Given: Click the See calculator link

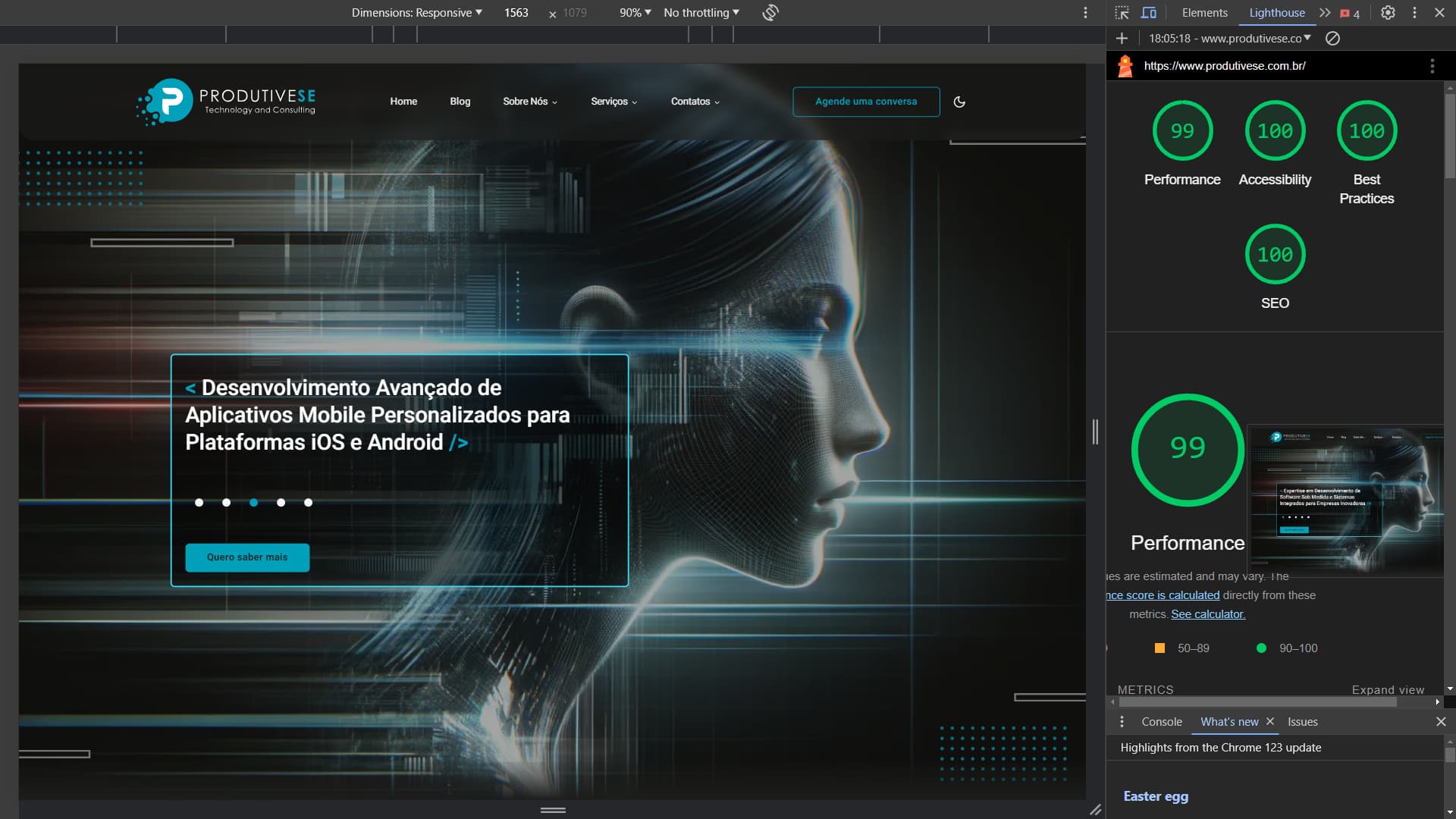Looking at the screenshot, I should tap(1208, 614).
